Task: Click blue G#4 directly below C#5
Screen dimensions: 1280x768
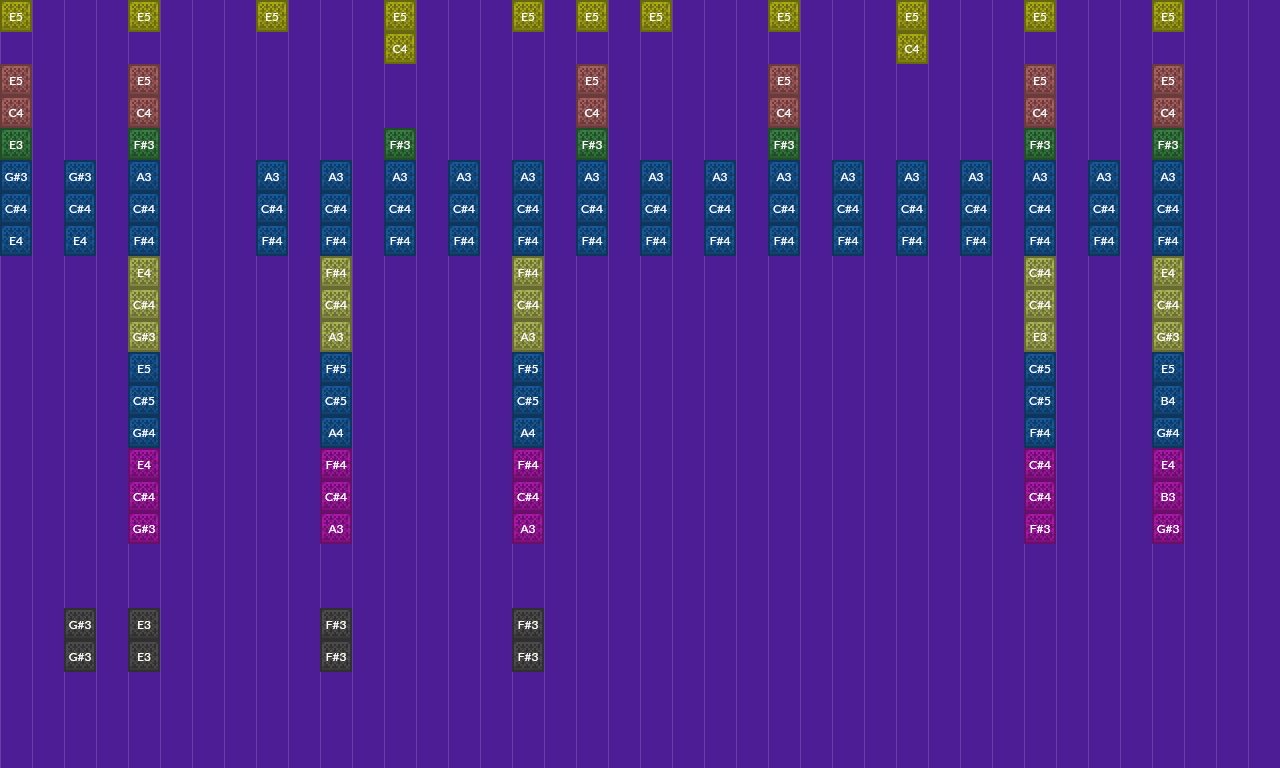Action: 144,433
